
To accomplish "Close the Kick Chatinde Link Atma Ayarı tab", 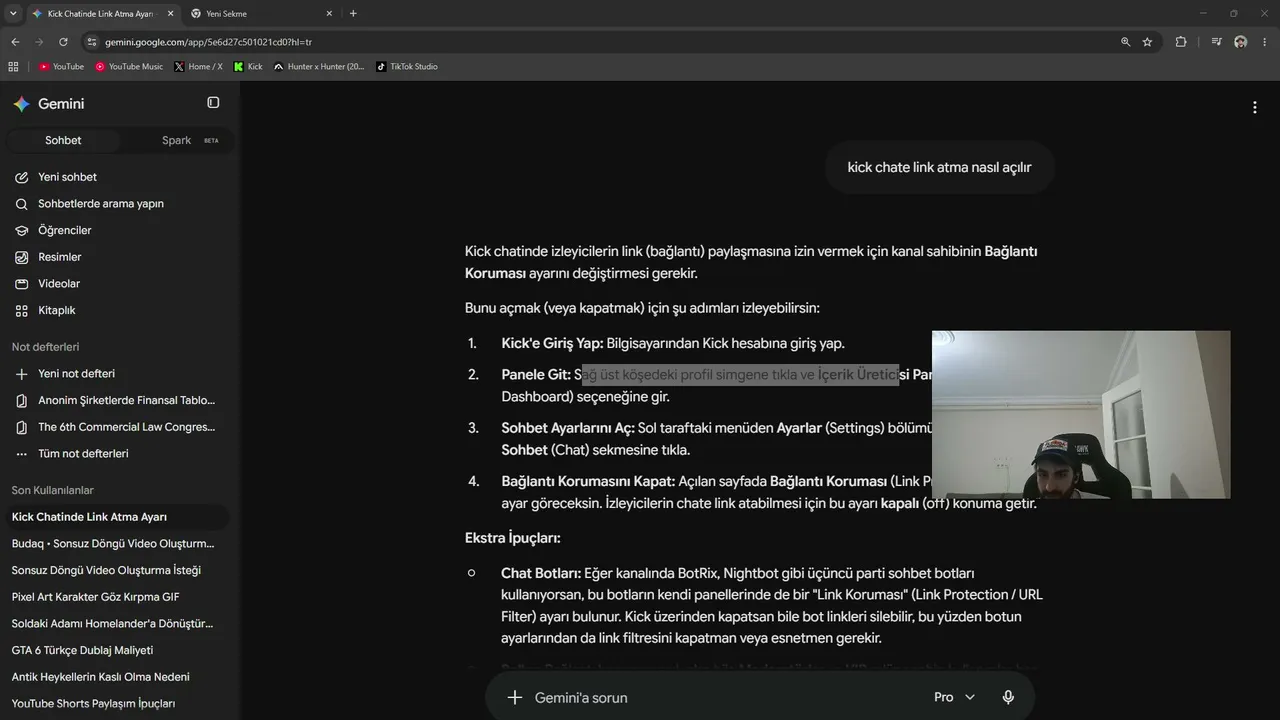I will coord(170,14).
